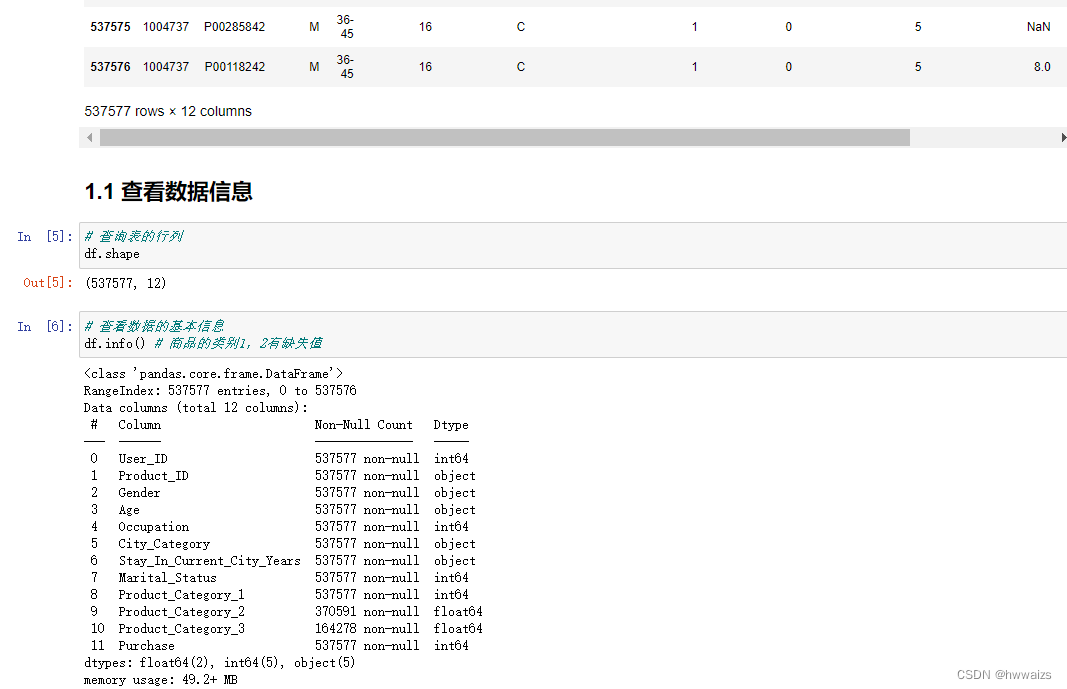This screenshot has height=689, width=1067.
Task: Click into the df.info() code cell
Action: coord(573,335)
